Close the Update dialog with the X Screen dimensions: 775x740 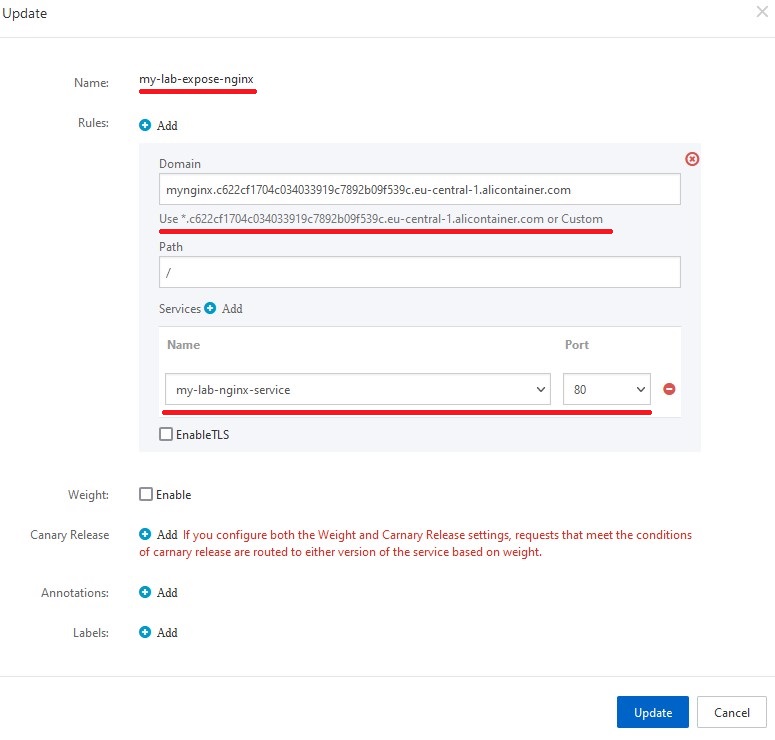[x=762, y=14]
